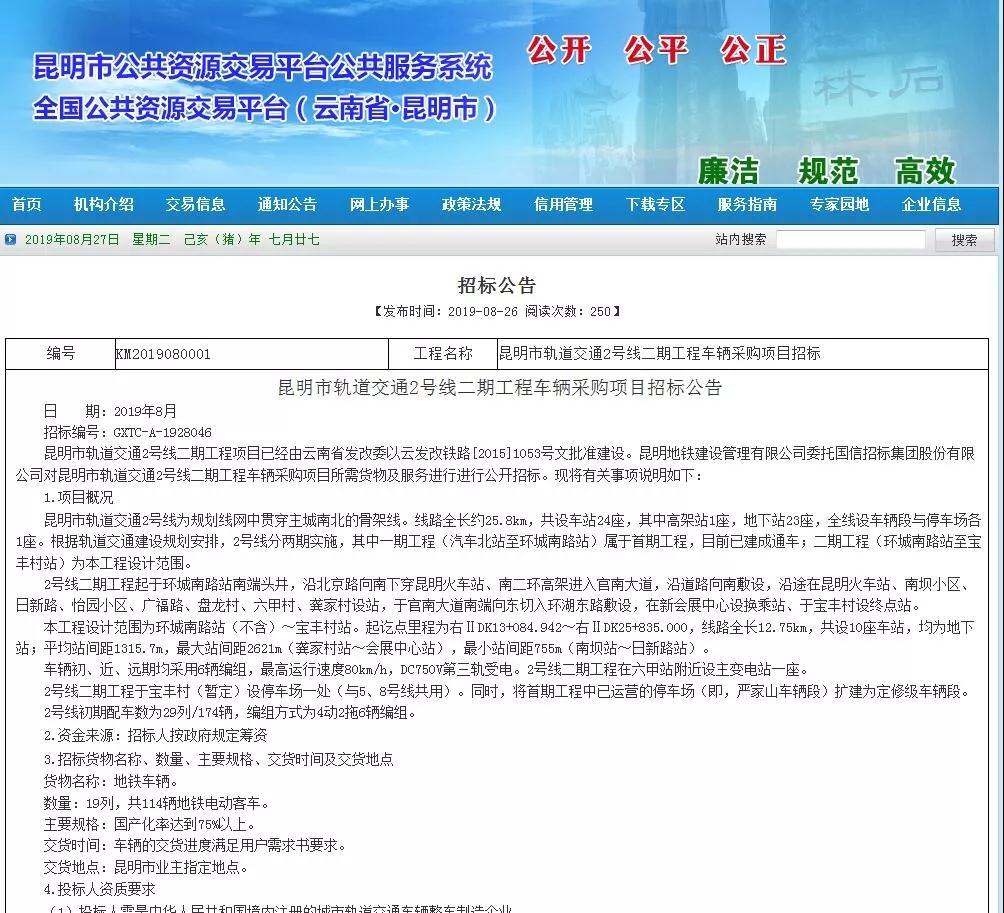This screenshot has height=913, width=1004.
Task: Open the 专家园地 menu item
Action: tap(839, 205)
